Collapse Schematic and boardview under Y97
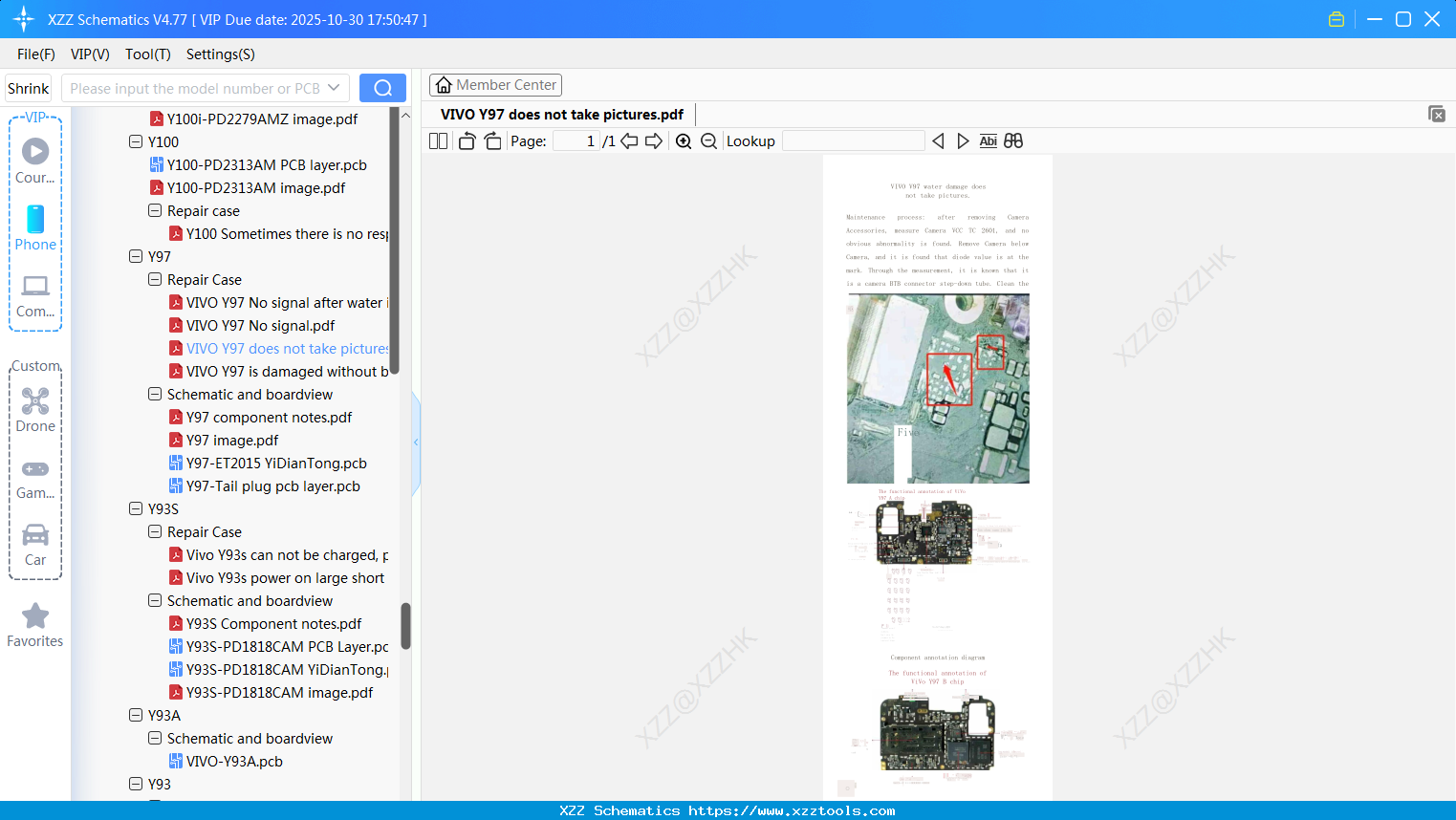The width and height of the screenshot is (1456, 820). click(155, 394)
